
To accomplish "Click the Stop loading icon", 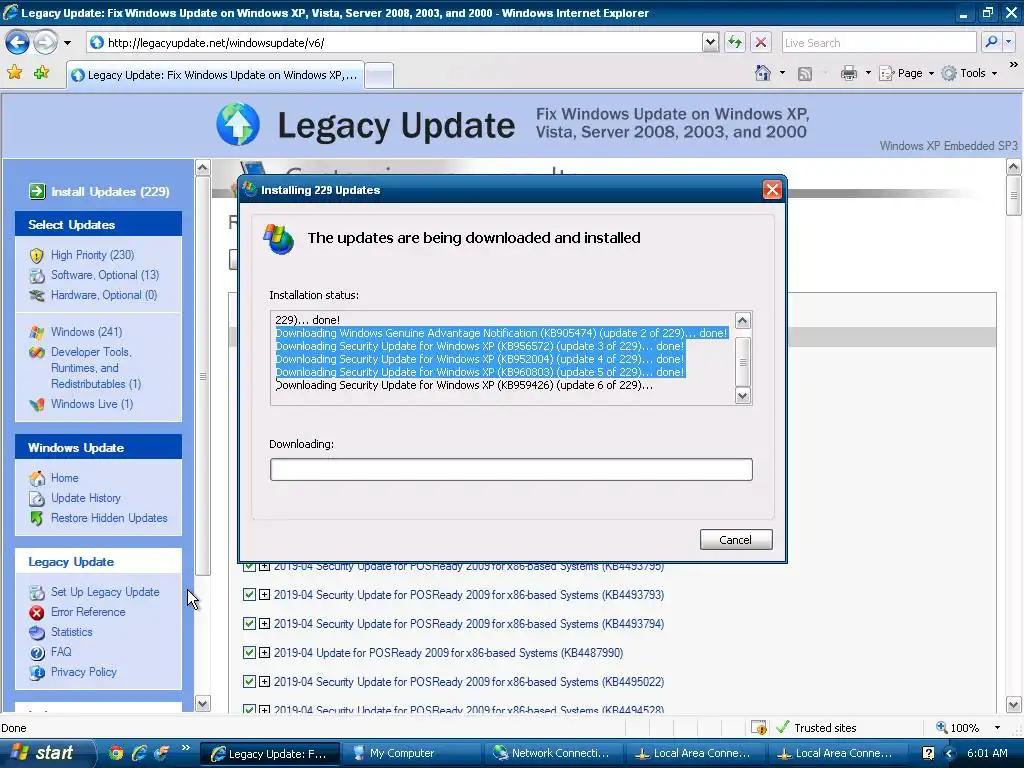I will coord(761,42).
